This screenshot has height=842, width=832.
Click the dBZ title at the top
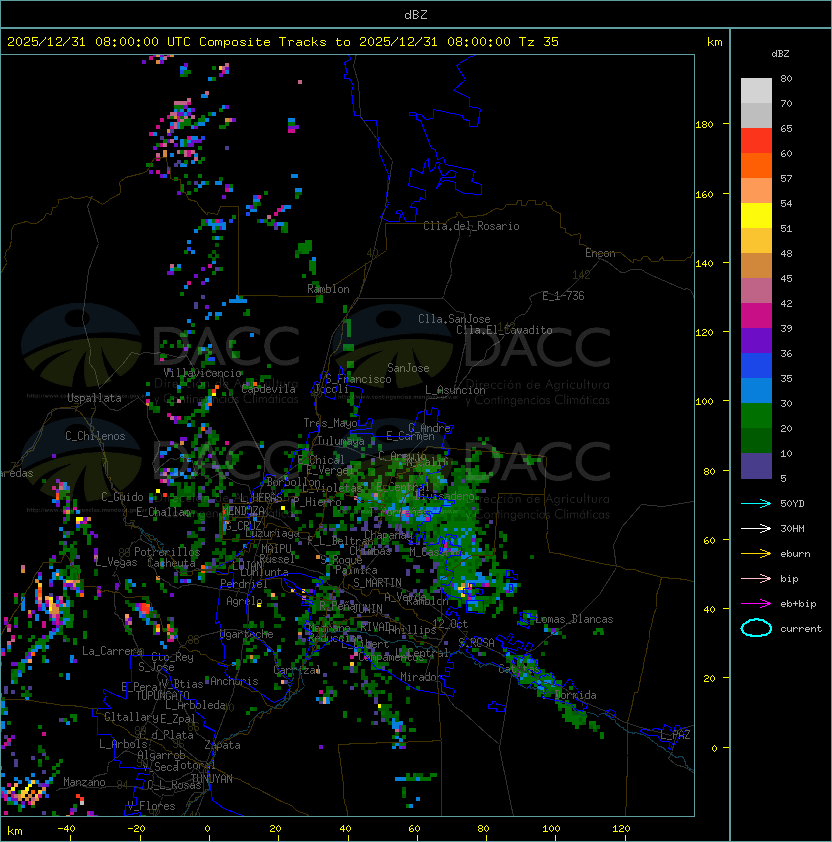point(416,14)
